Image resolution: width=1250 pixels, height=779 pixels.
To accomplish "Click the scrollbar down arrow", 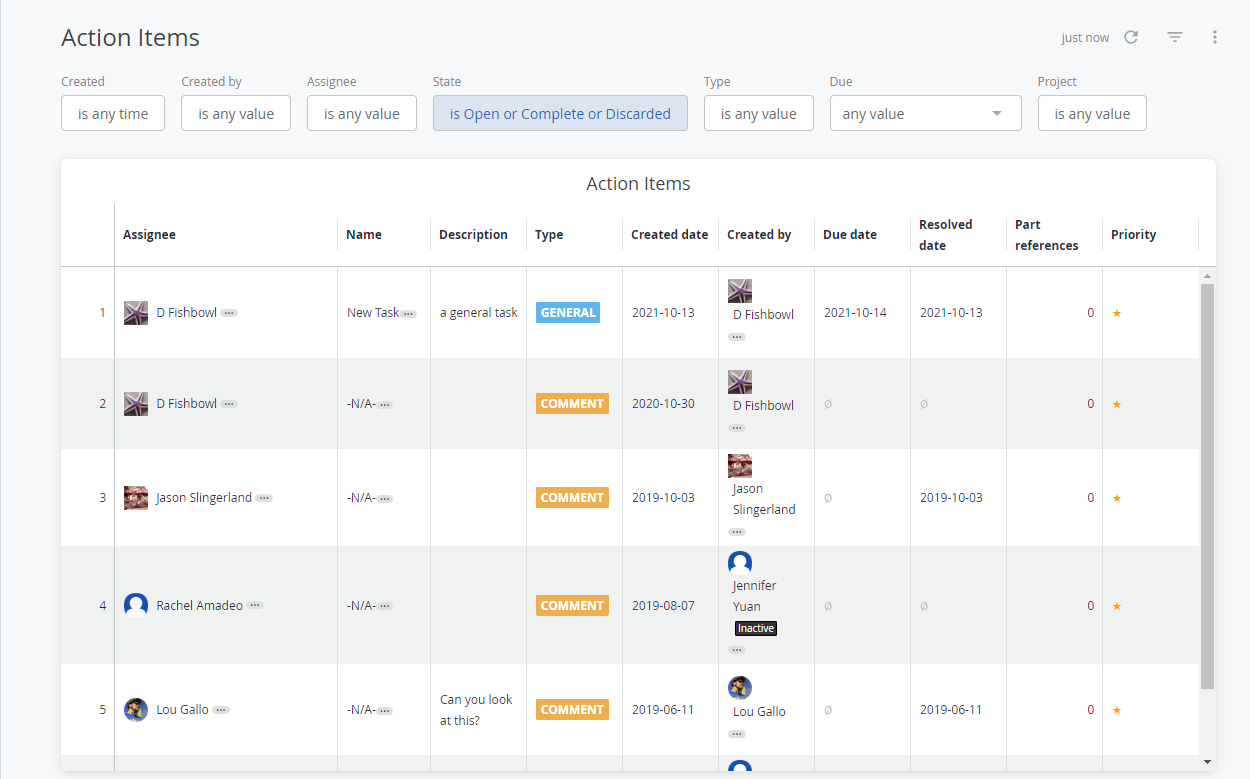I will [x=1207, y=762].
